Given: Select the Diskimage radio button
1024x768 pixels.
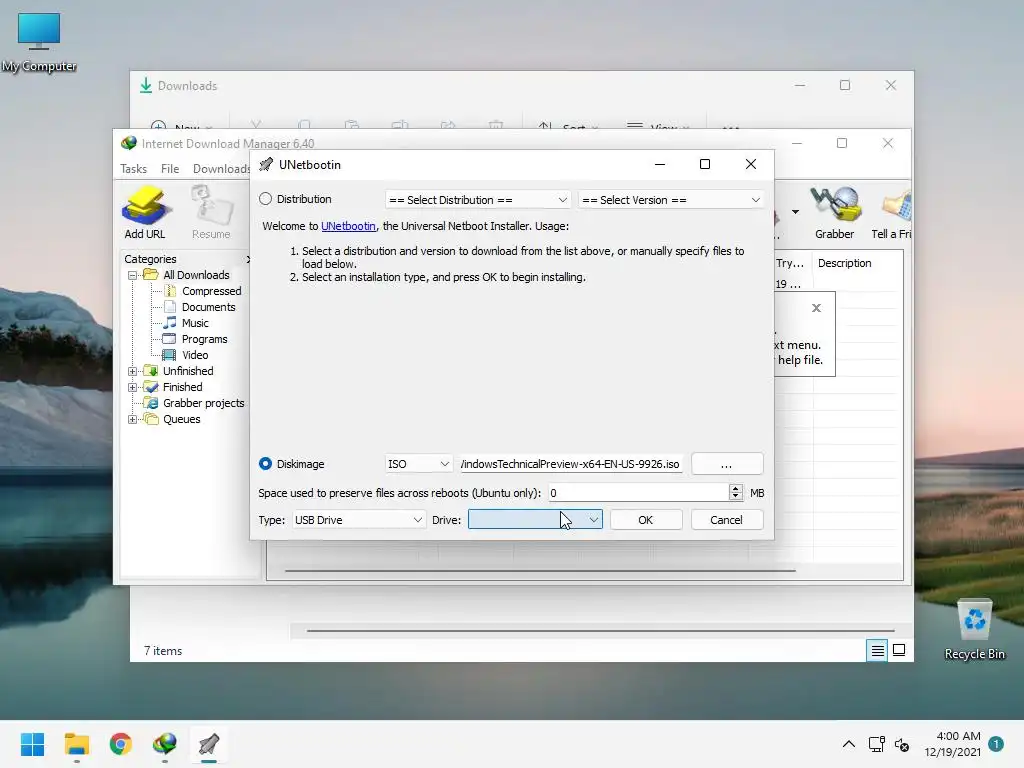Looking at the screenshot, I should coord(265,464).
